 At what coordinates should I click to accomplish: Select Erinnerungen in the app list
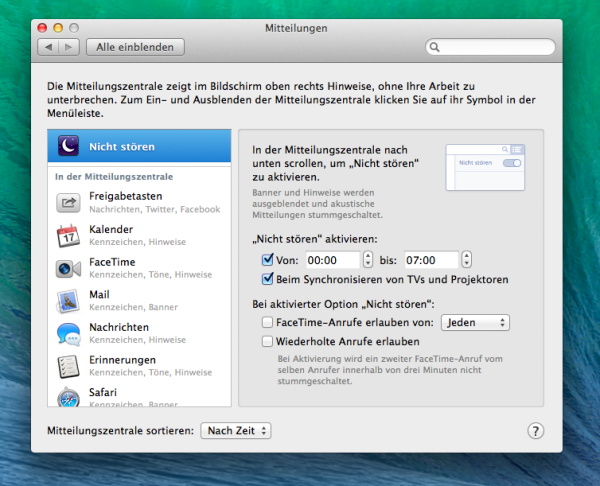[139, 366]
